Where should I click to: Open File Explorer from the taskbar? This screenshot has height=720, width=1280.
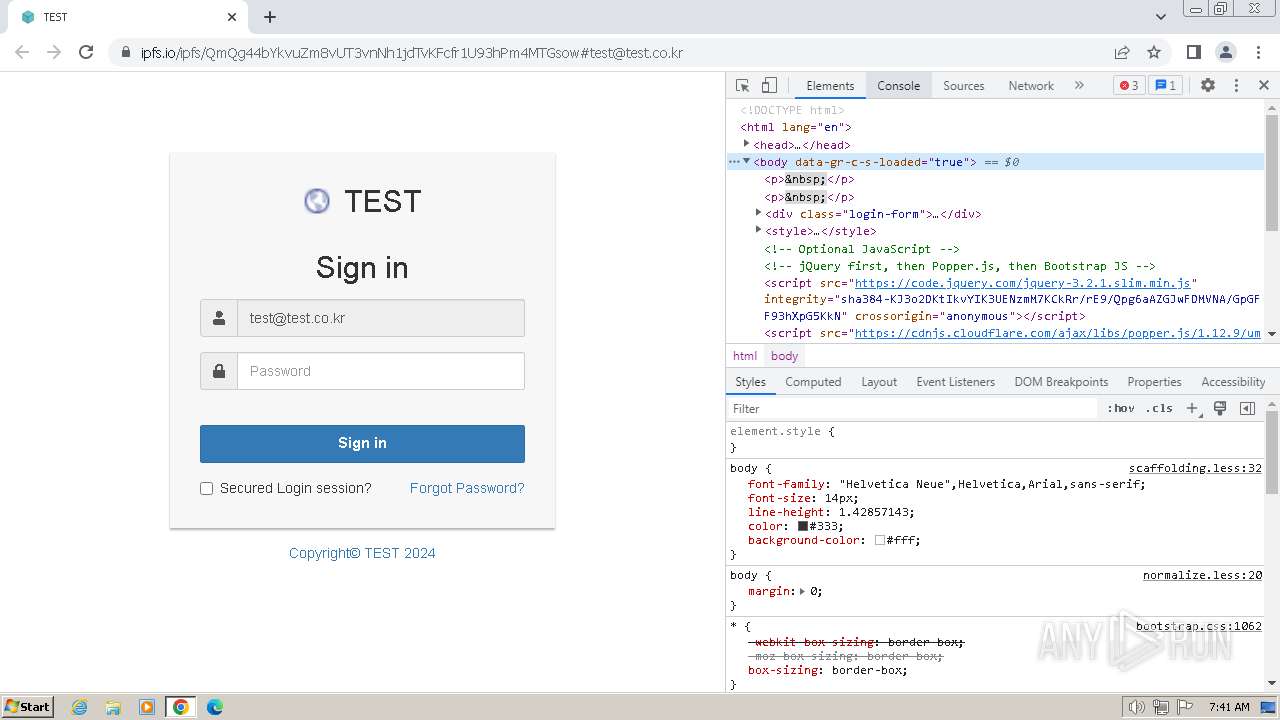coord(113,707)
